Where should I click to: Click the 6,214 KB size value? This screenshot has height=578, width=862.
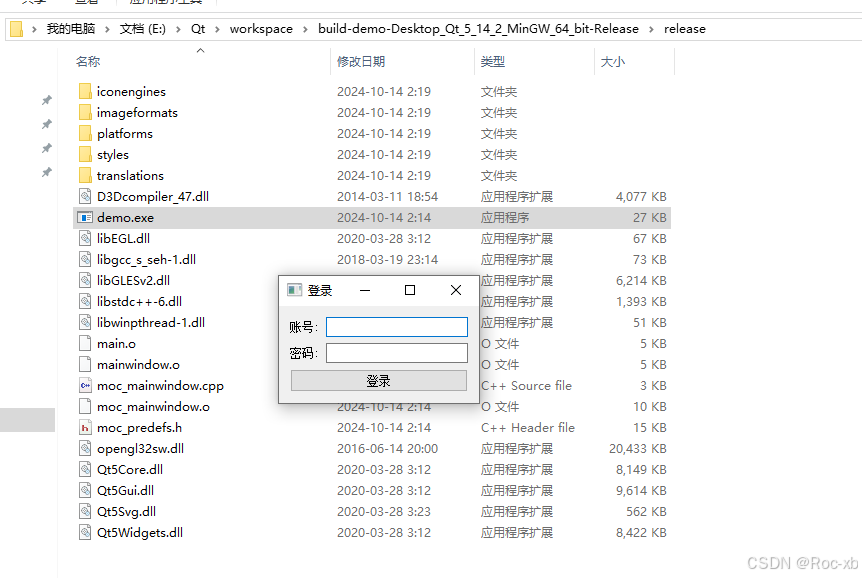coord(641,280)
